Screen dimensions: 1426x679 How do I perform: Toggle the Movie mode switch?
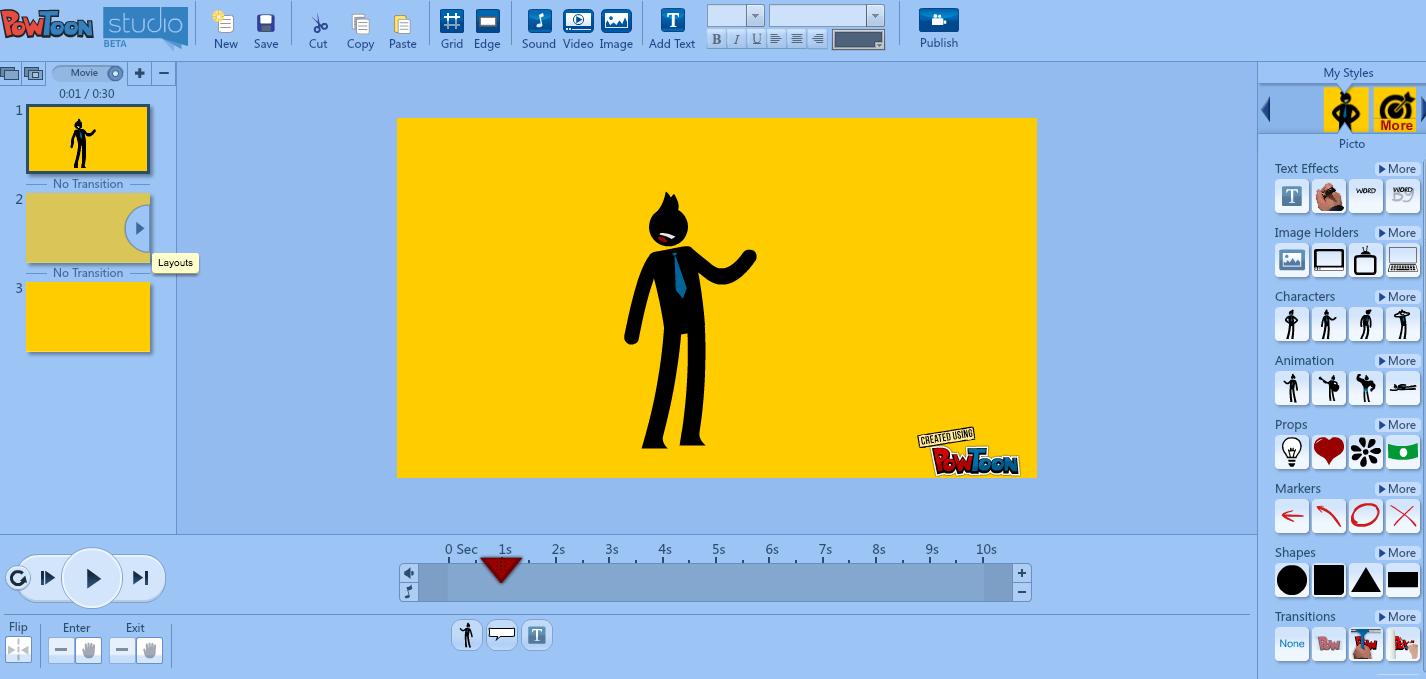coord(88,73)
